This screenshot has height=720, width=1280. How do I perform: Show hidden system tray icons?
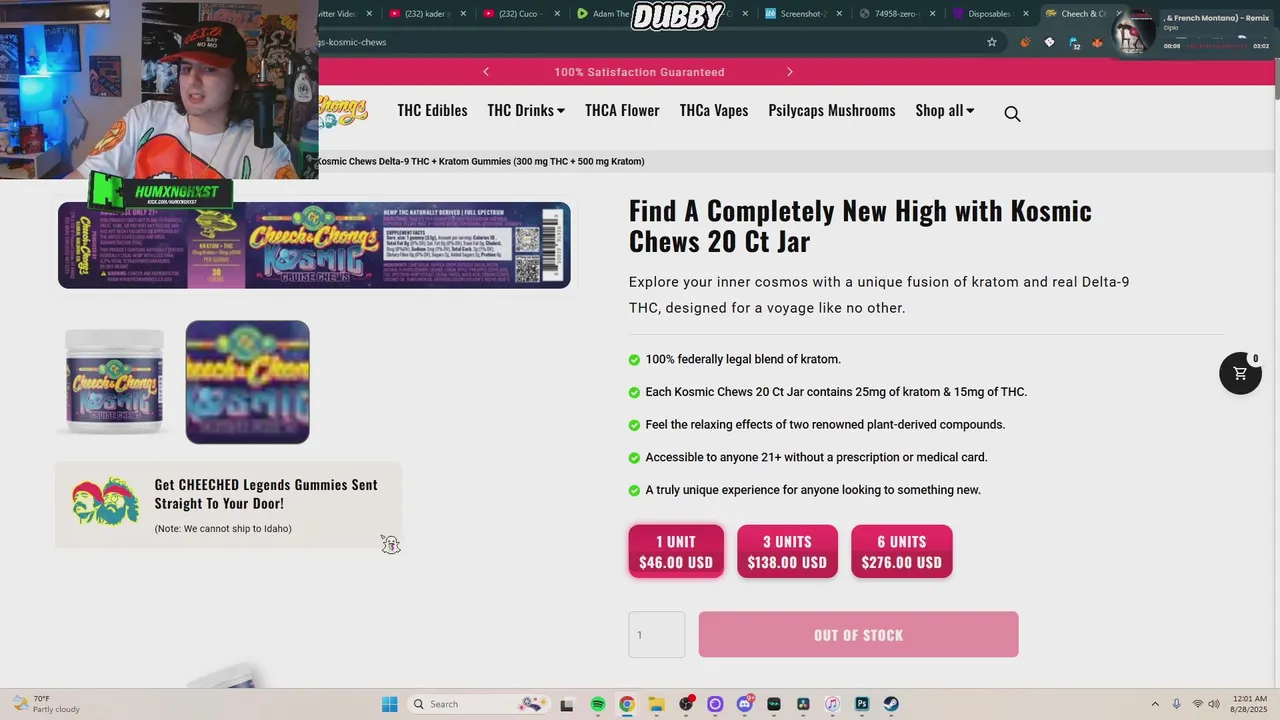point(1155,704)
